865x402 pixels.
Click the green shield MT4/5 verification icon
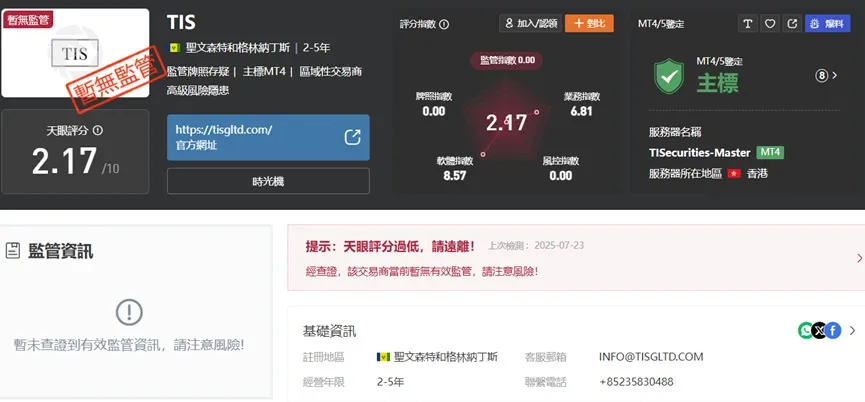point(669,77)
